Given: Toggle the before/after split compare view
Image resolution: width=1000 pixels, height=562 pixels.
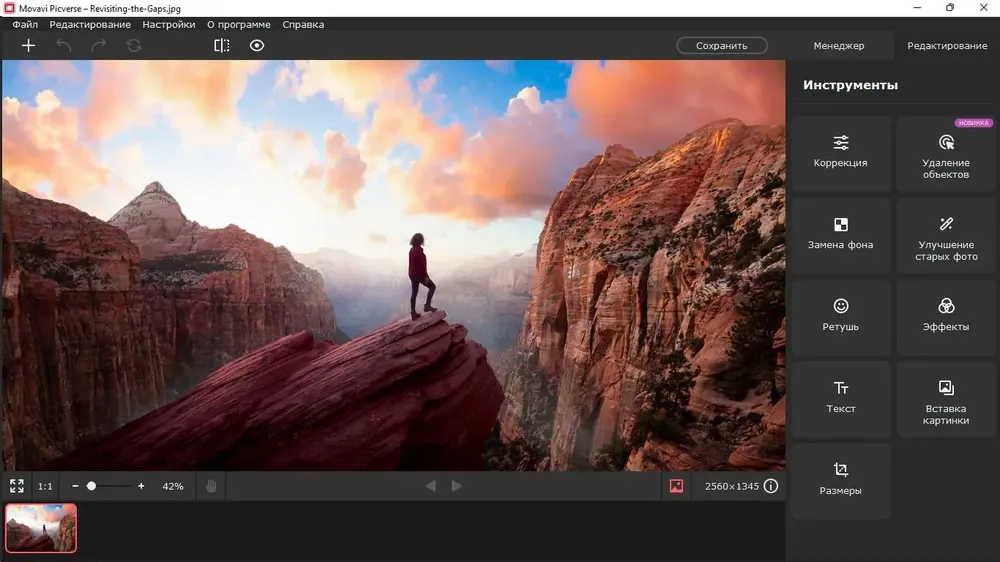Looking at the screenshot, I should click(221, 45).
